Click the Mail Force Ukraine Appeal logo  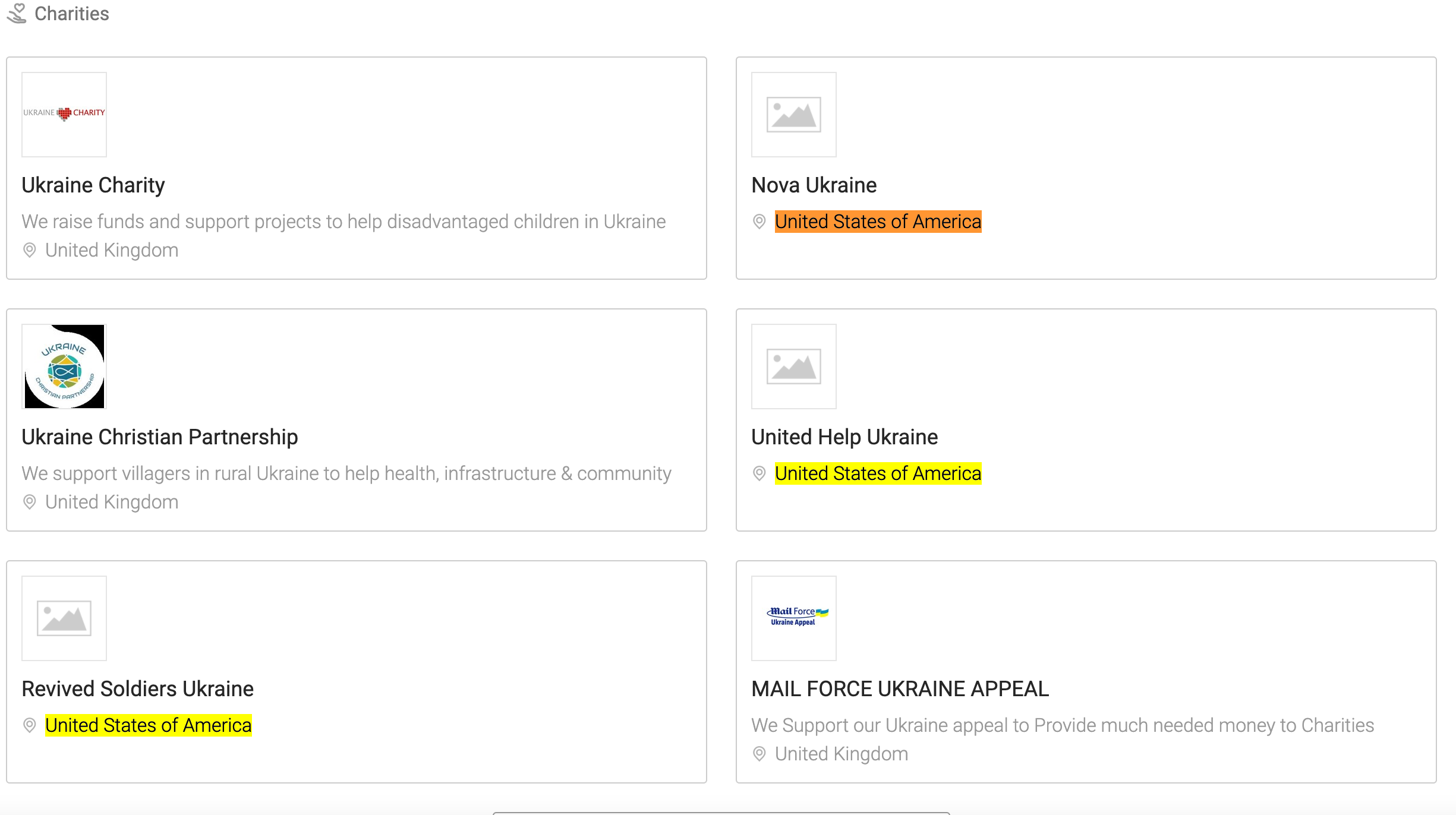[x=793, y=618]
